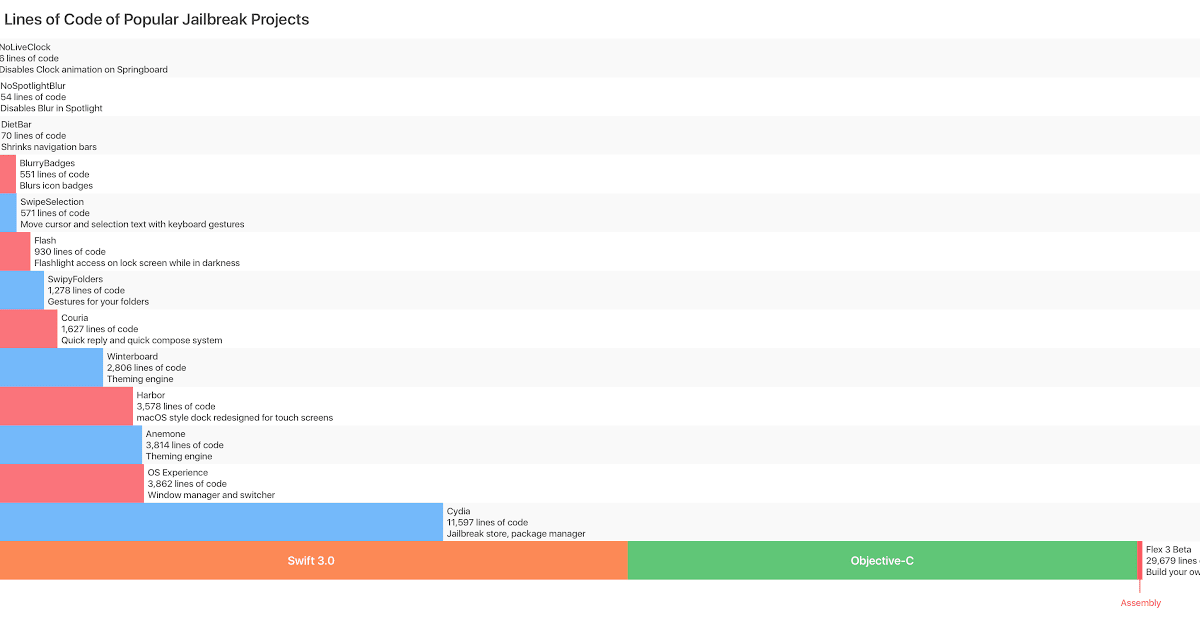This screenshot has width=1200, height=630.
Task: Click 'Shrinks navigation bars' description
Action: pyautogui.click(x=48, y=147)
